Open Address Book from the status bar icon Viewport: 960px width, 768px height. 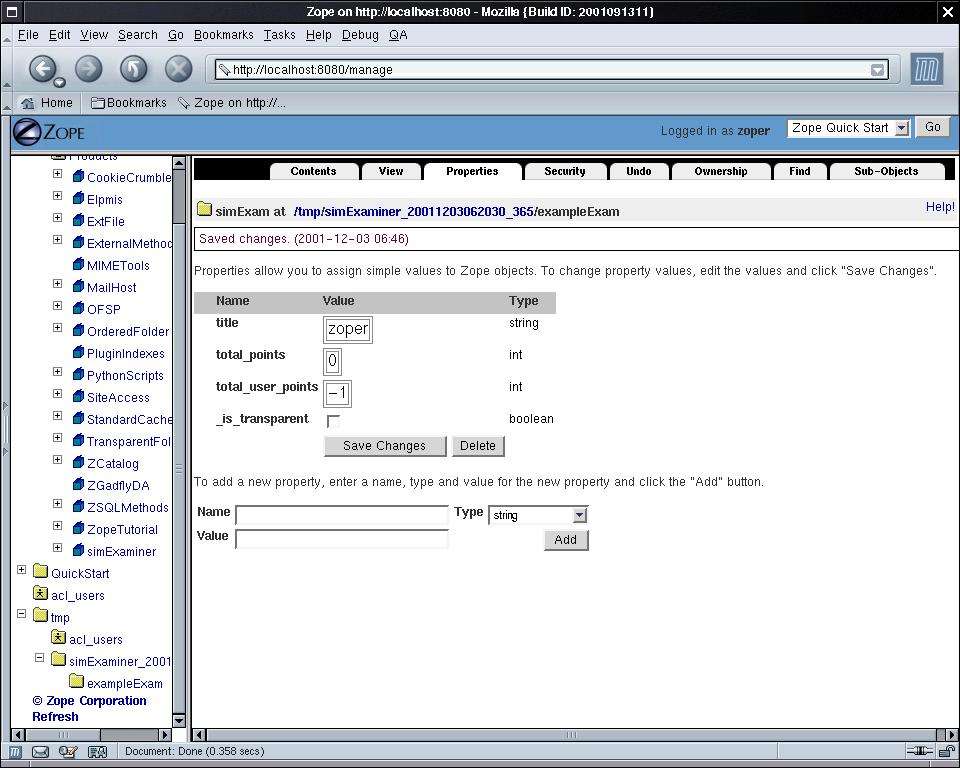coord(97,751)
